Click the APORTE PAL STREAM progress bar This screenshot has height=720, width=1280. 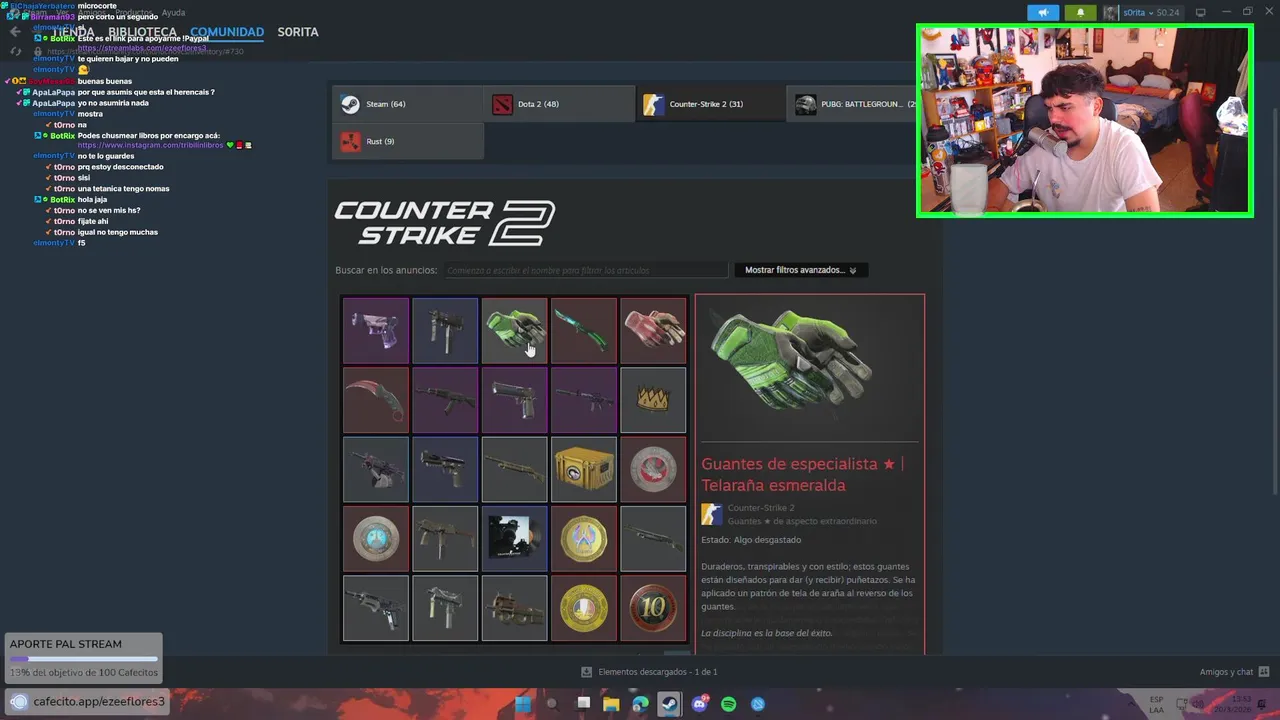point(84,659)
